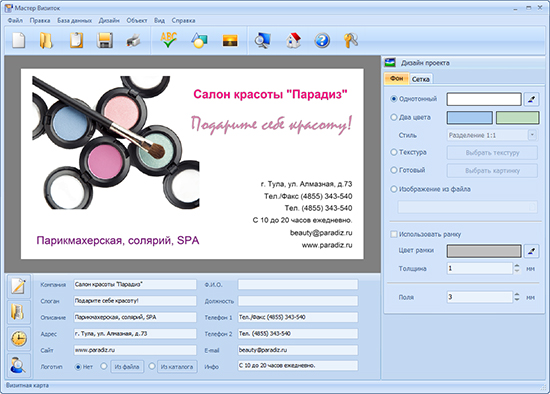The width and height of the screenshot is (550, 394).
Task: Select the 'Парикмахерская, солярий, SPA' text on card
Action: (118, 240)
